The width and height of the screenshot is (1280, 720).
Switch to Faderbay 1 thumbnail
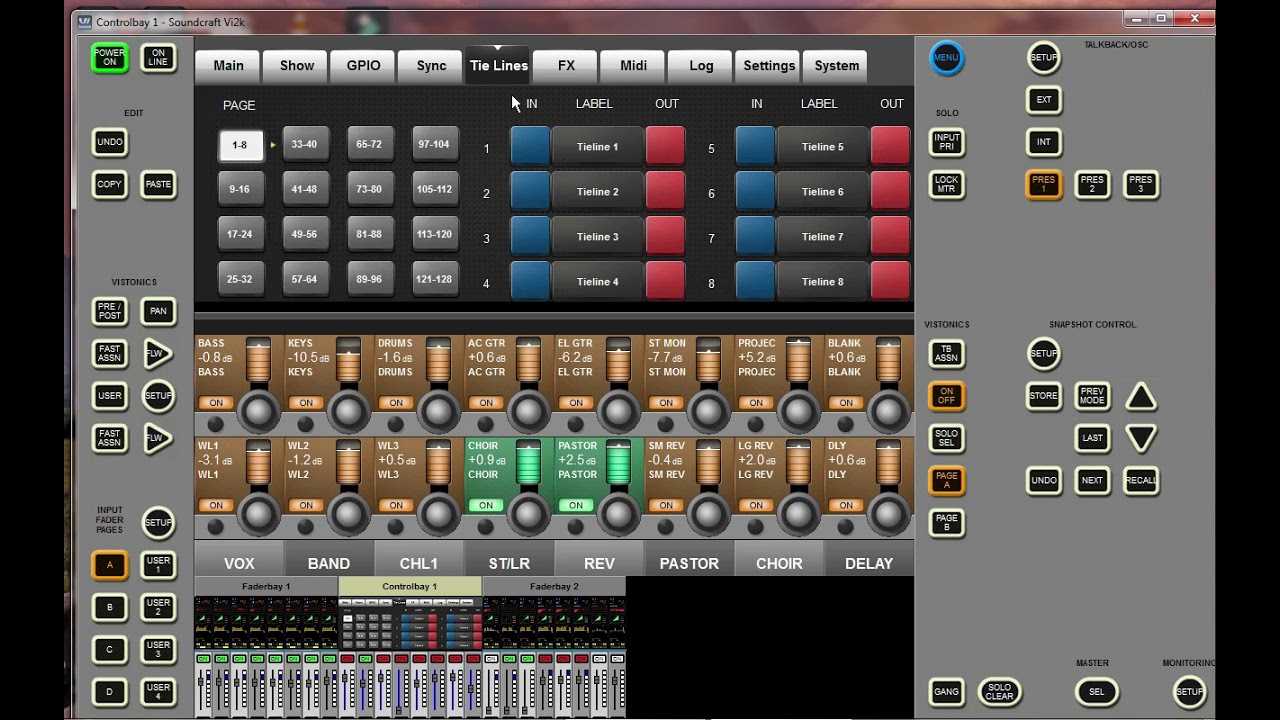pyautogui.click(x=266, y=647)
